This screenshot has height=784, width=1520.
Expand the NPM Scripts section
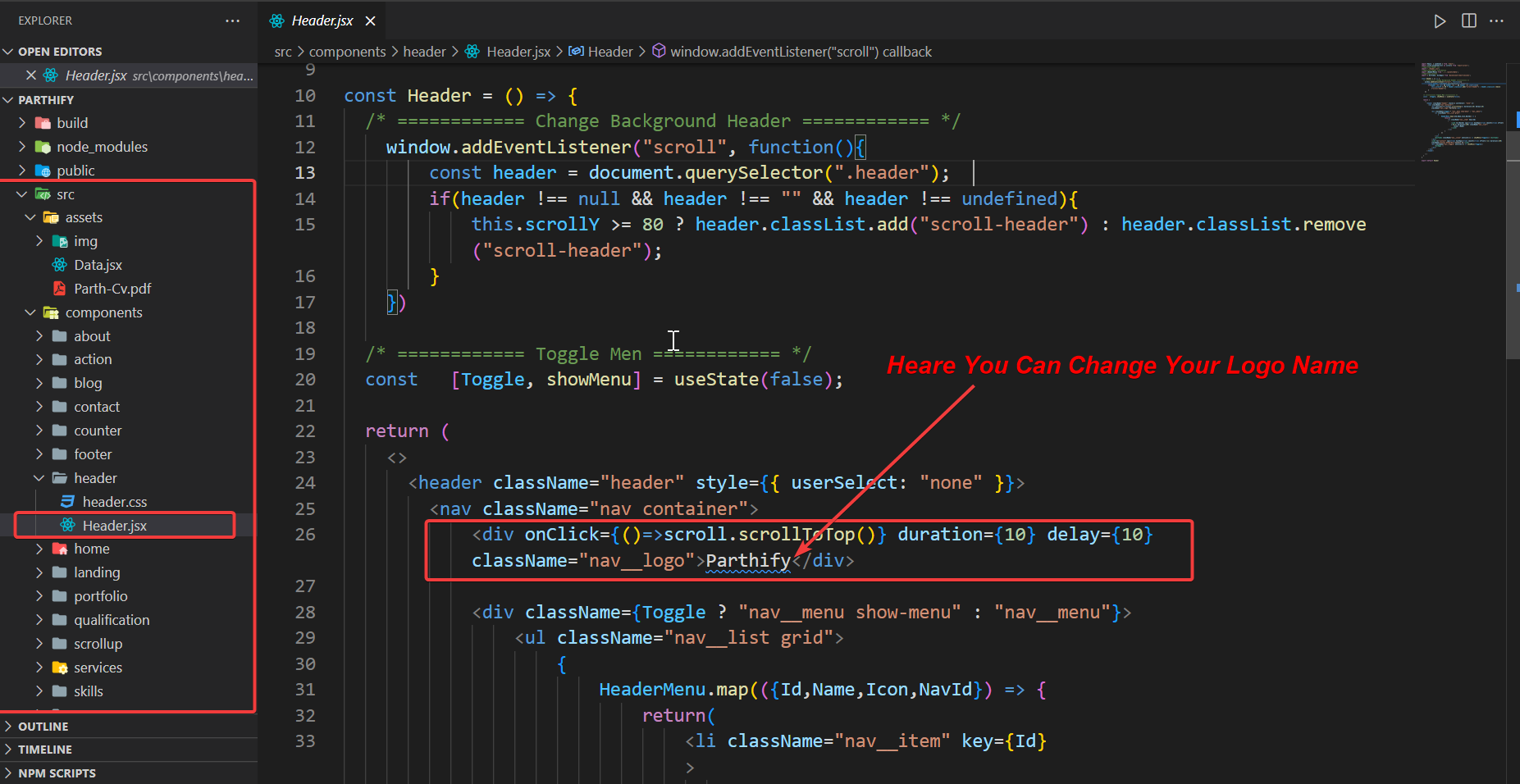pyautogui.click(x=57, y=773)
